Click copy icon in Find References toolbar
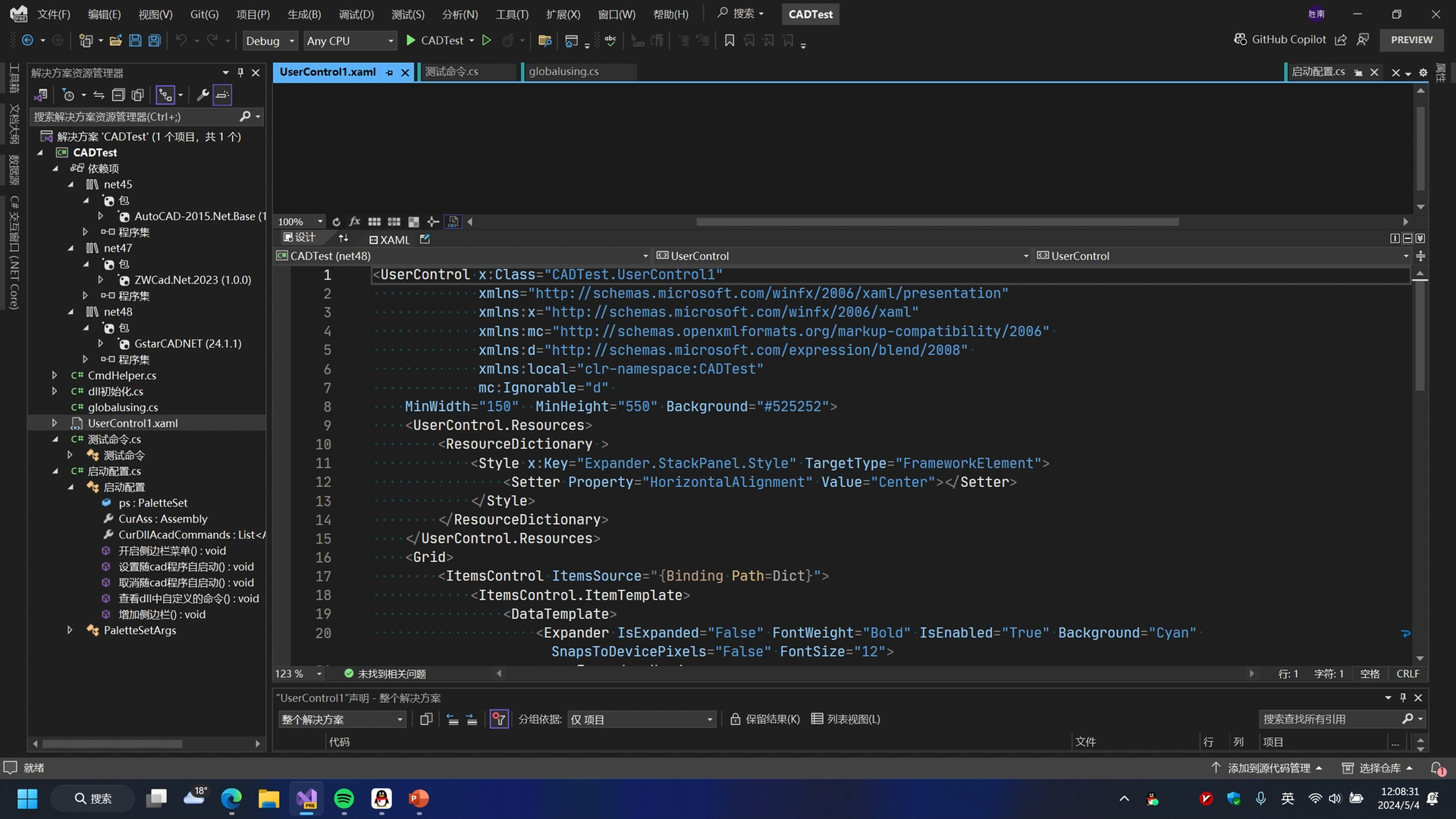Viewport: 1456px width, 819px height. 426,719
